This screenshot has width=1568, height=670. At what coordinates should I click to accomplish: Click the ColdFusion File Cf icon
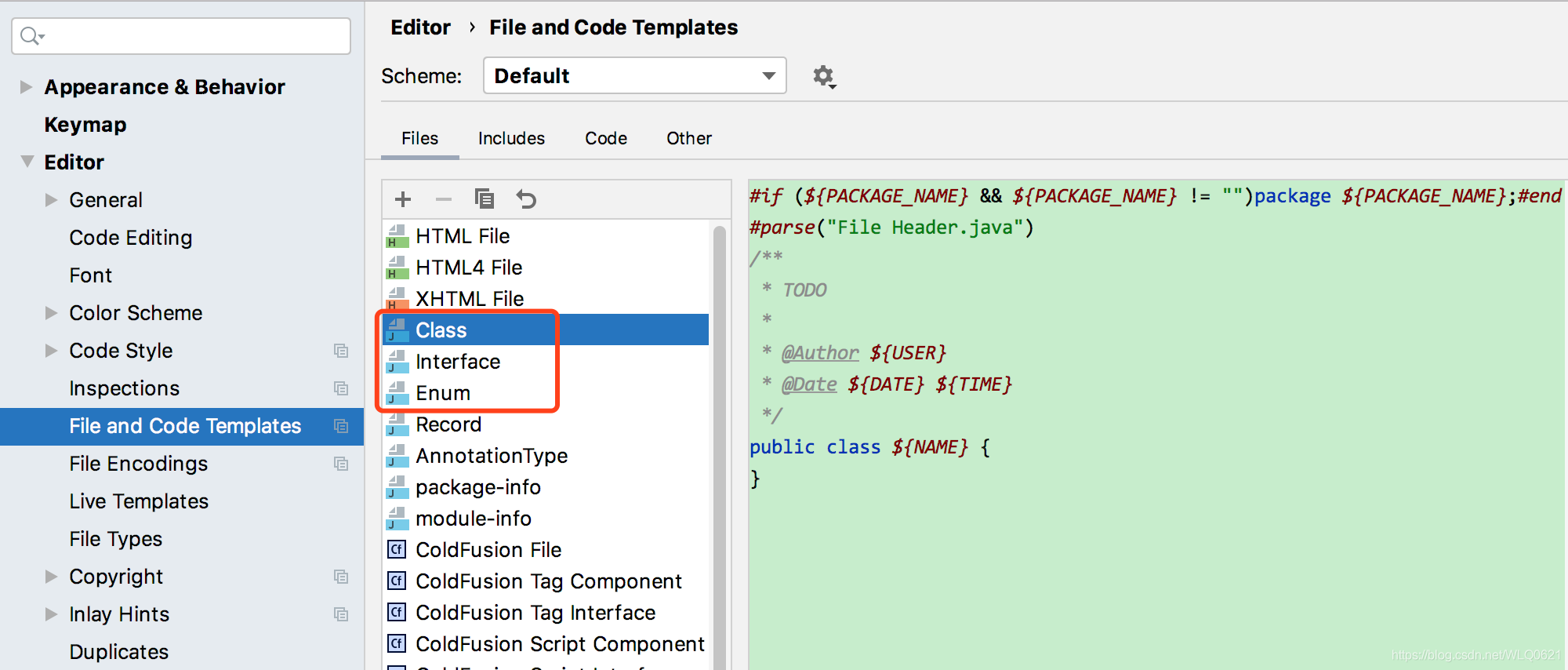tap(397, 549)
